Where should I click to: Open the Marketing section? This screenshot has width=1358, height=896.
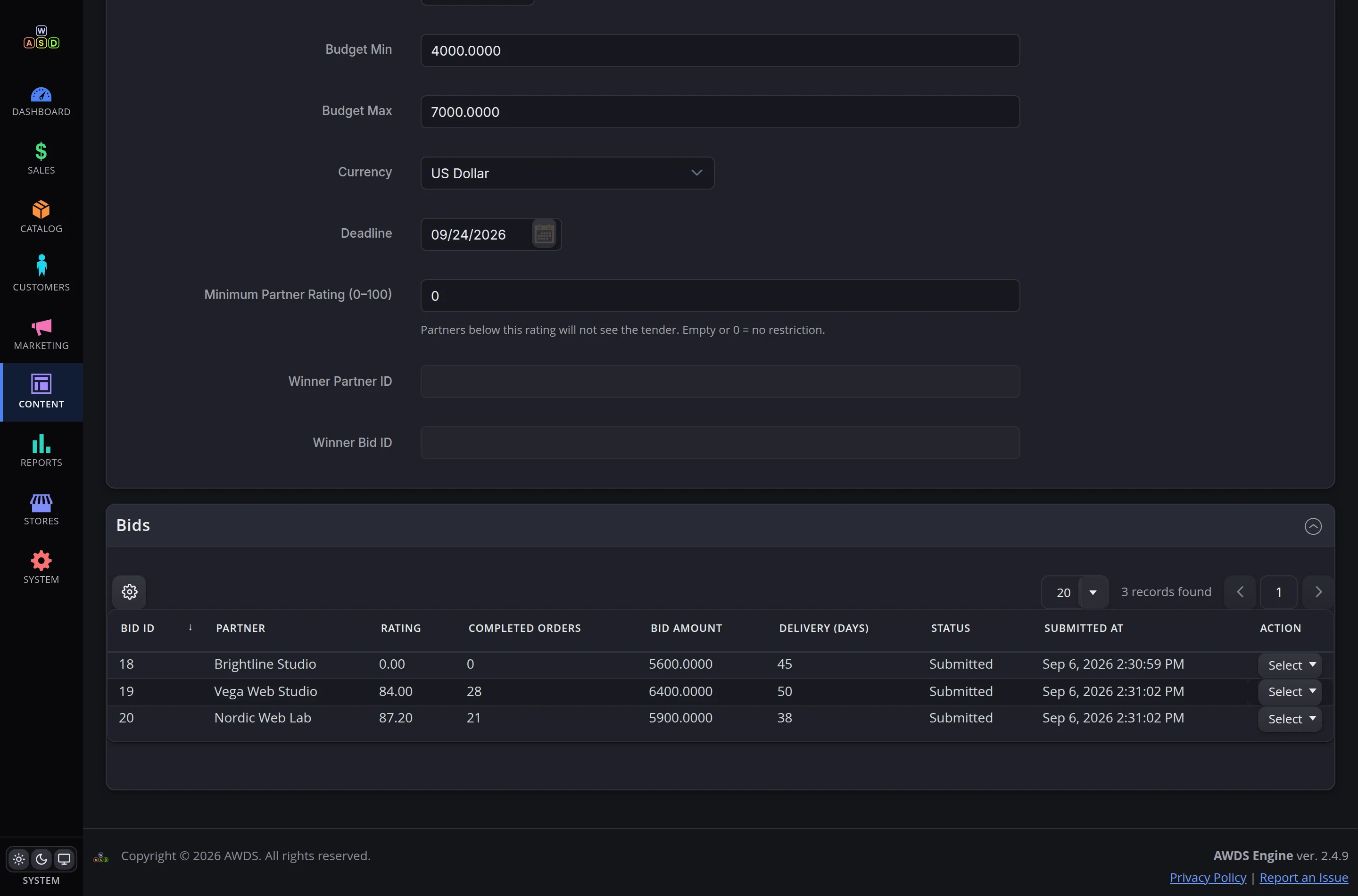click(x=41, y=334)
